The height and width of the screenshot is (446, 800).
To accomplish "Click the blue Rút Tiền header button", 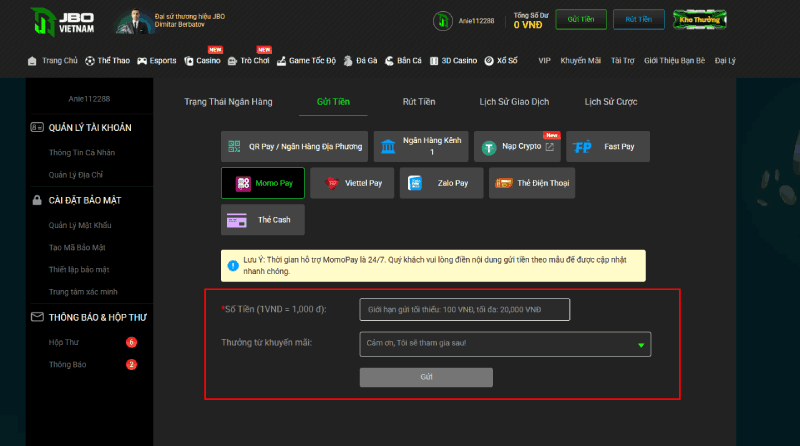I will (639, 19).
